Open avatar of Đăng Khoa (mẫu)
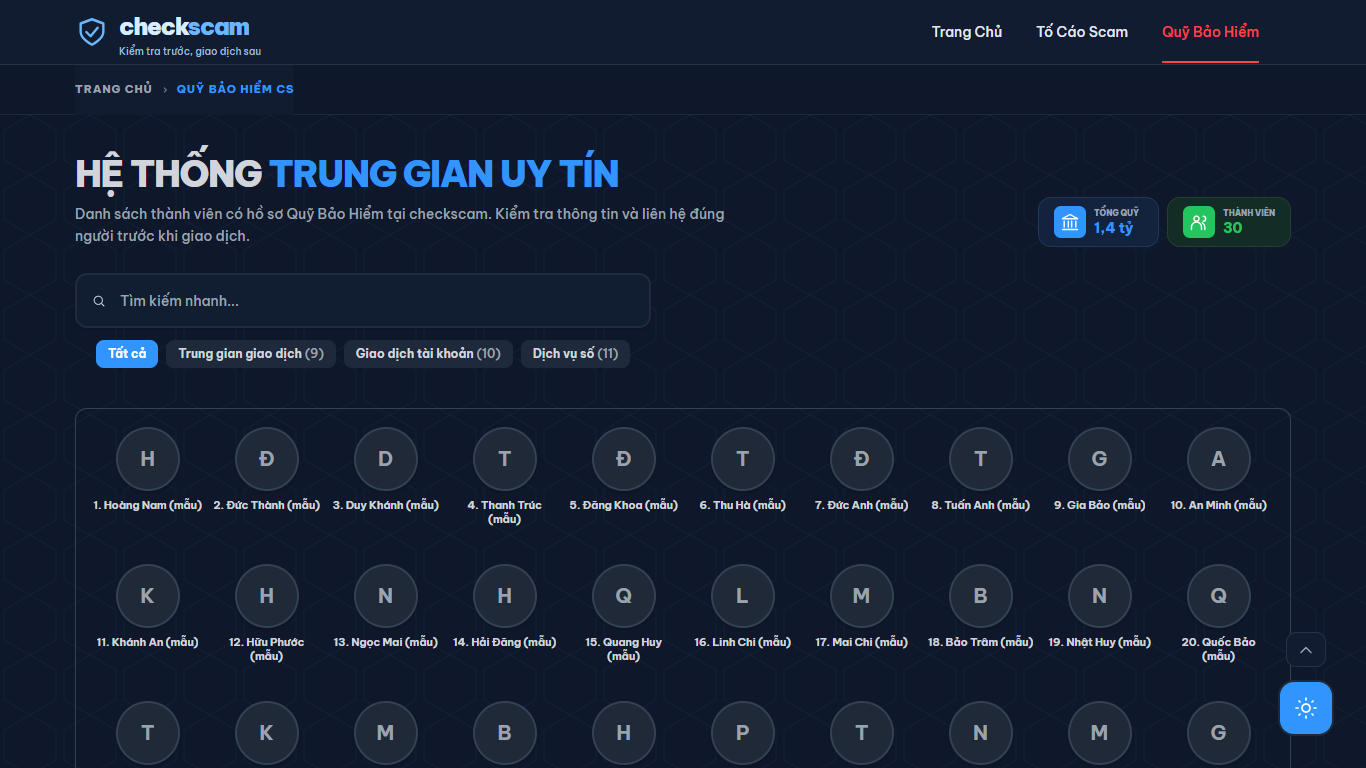 623,459
